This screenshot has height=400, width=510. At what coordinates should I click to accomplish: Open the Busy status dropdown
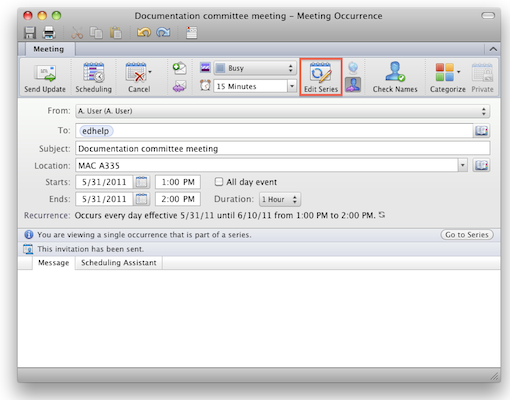coord(255,68)
